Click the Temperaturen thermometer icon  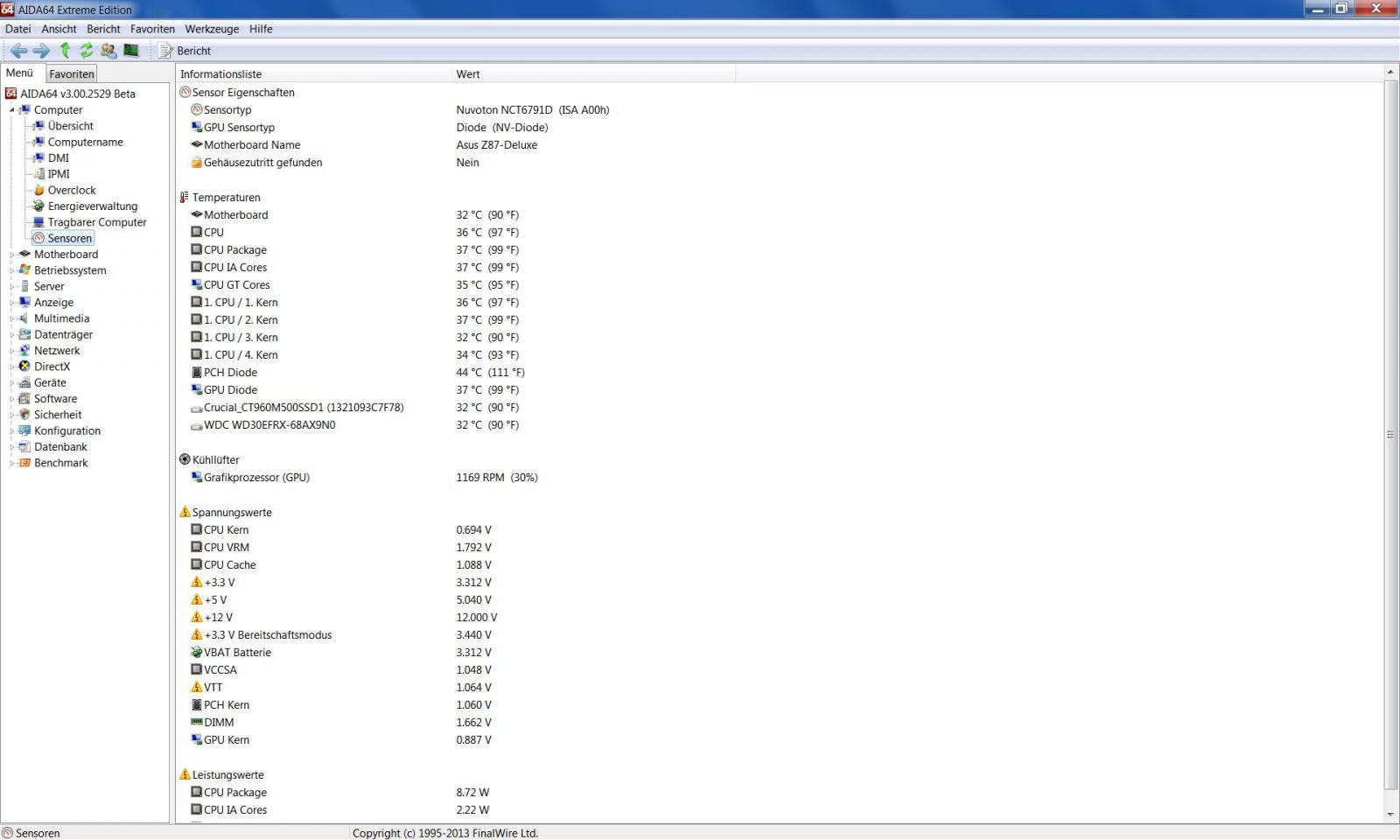click(185, 197)
